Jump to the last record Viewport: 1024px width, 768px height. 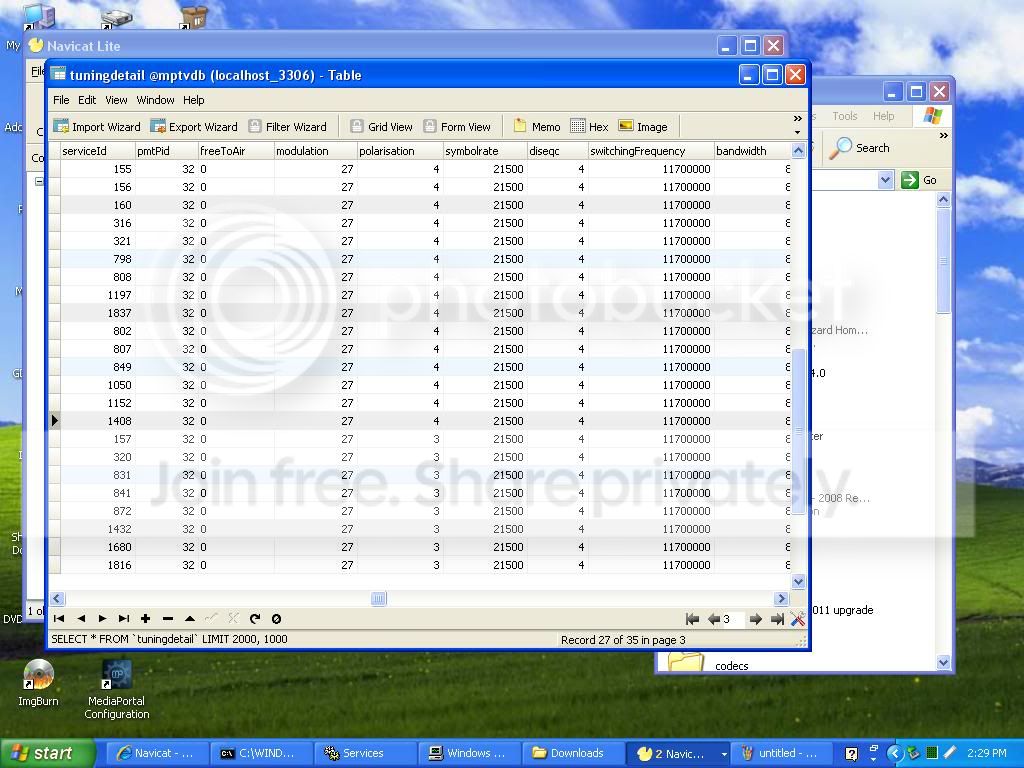pyautogui.click(x=123, y=618)
